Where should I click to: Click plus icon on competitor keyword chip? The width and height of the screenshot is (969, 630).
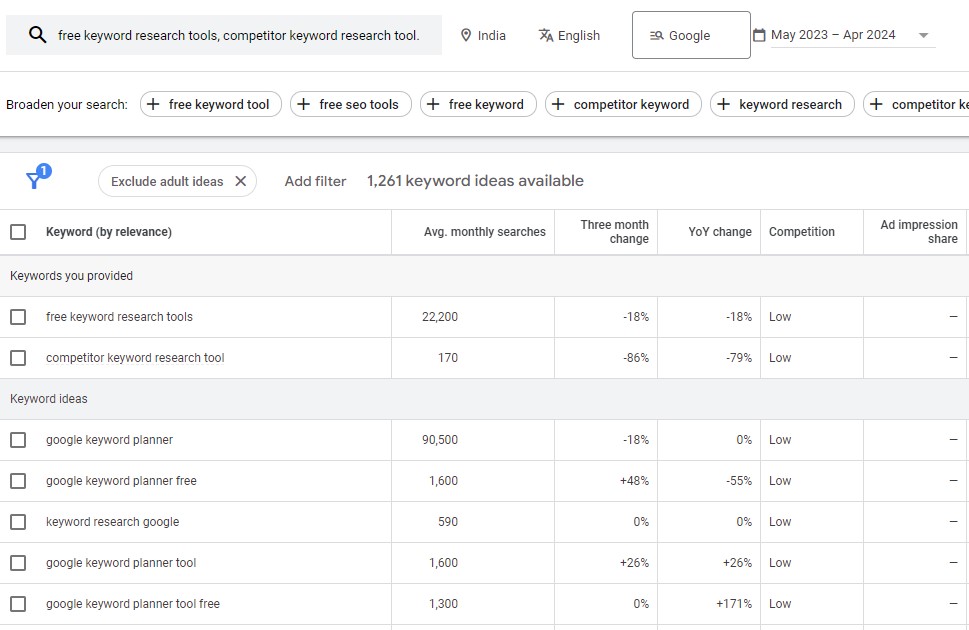pyautogui.click(x=558, y=104)
